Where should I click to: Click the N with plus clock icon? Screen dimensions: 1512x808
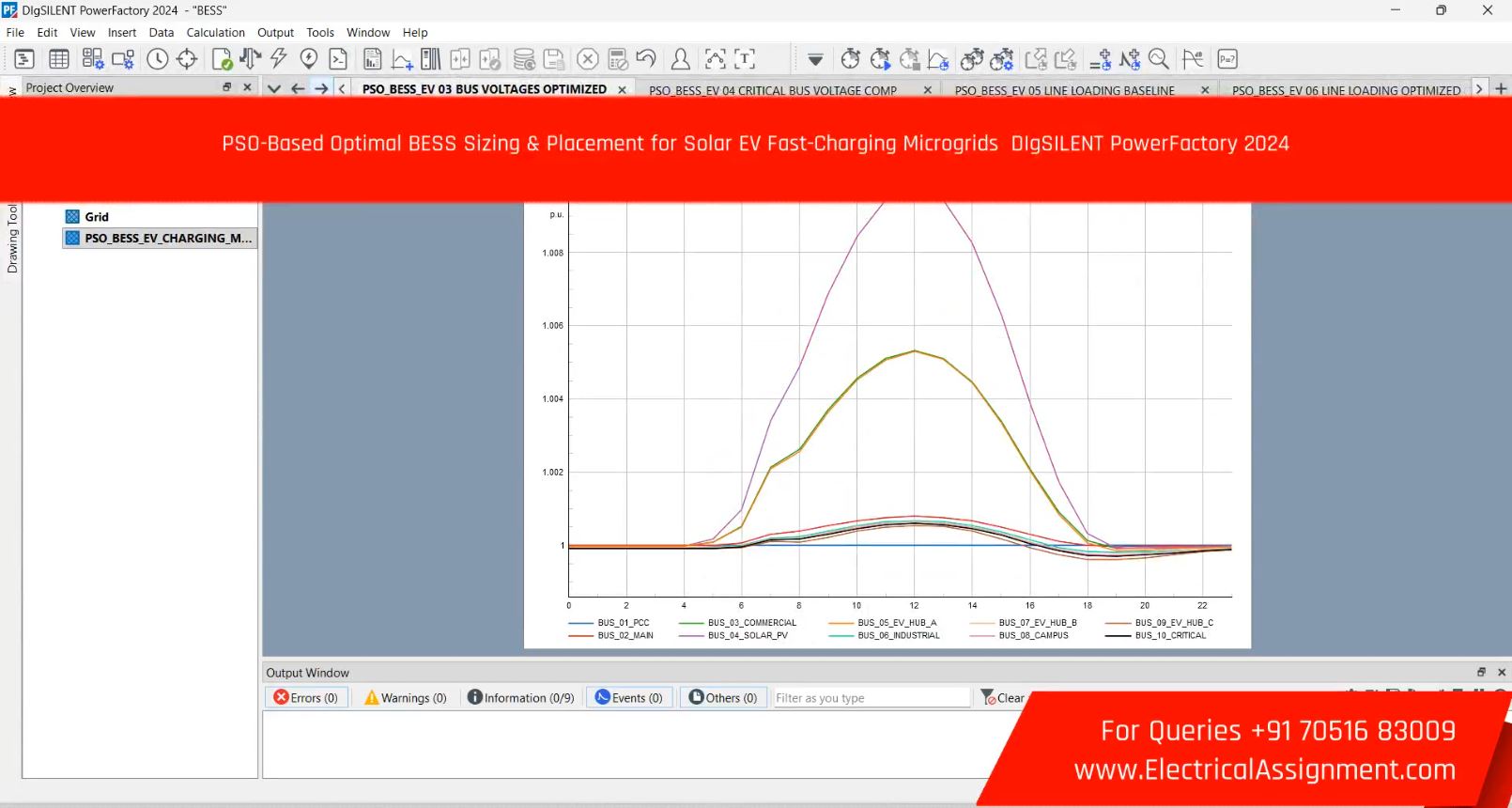pos(1130,59)
